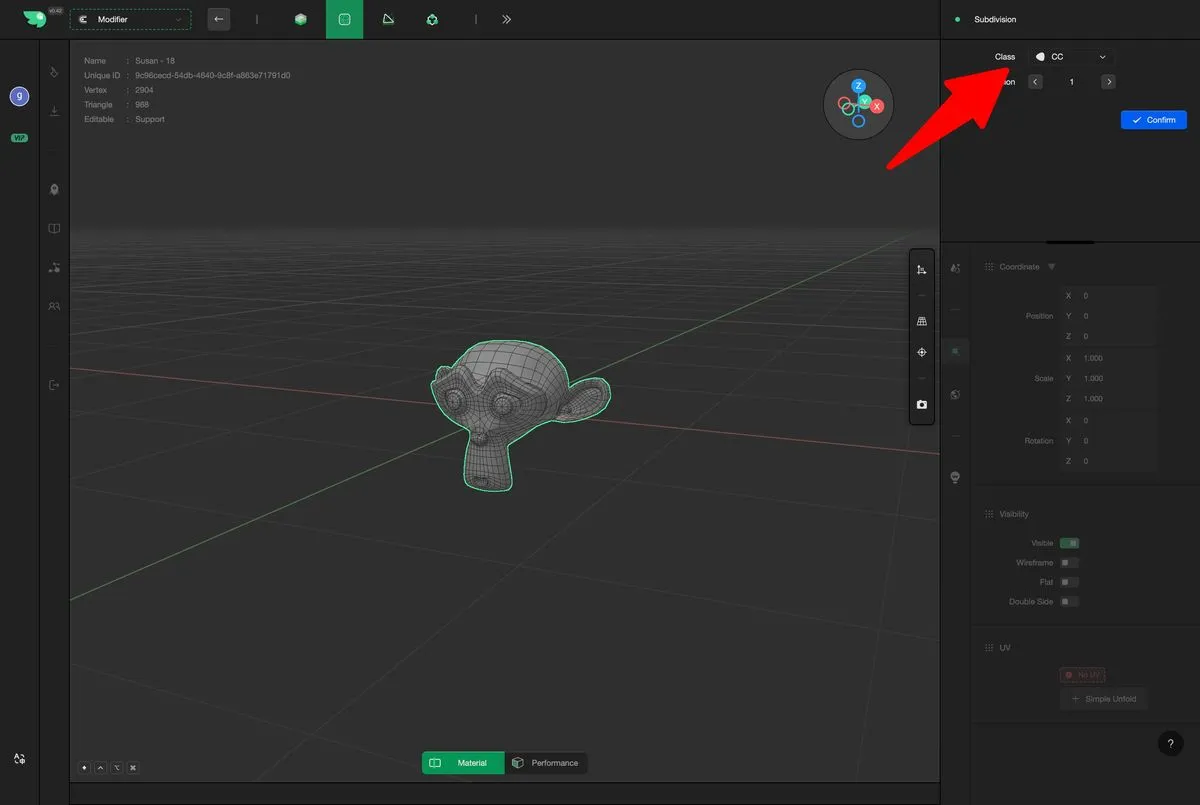
Task: Open the help question mark button
Action: click(x=1170, y=743)
